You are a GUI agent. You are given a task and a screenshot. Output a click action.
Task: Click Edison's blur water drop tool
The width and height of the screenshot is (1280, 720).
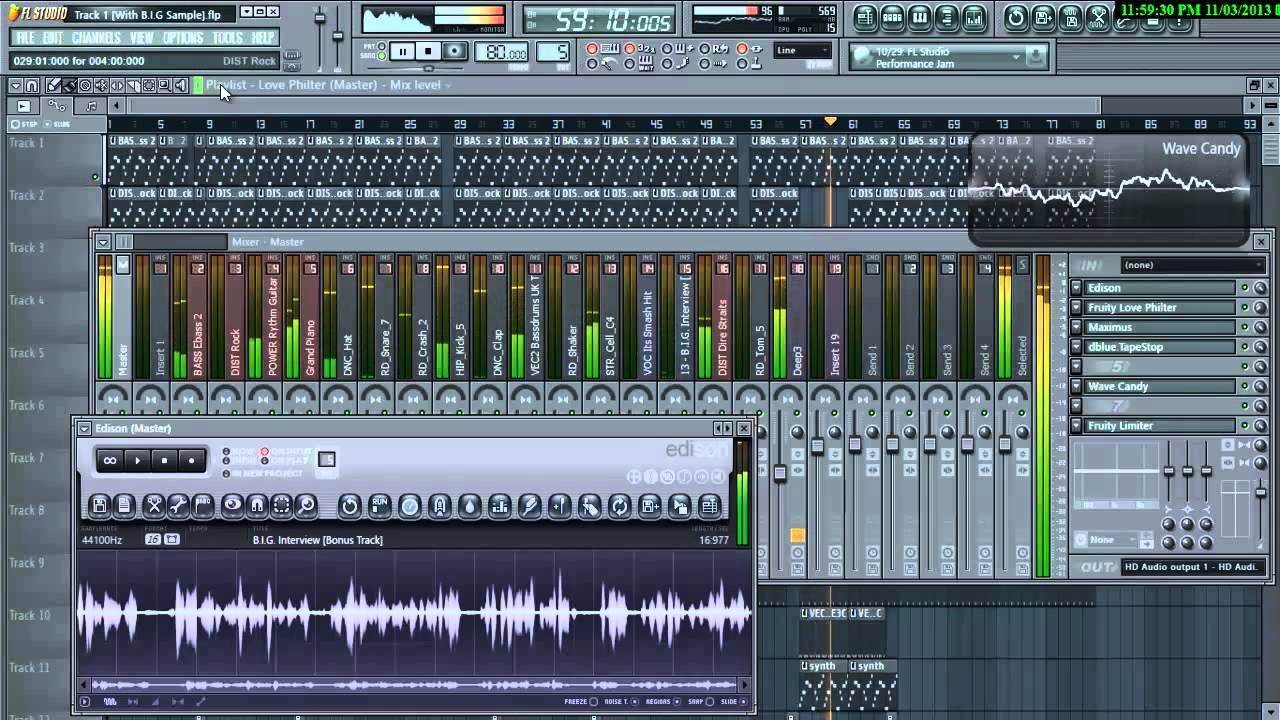(x=469, y=506)
